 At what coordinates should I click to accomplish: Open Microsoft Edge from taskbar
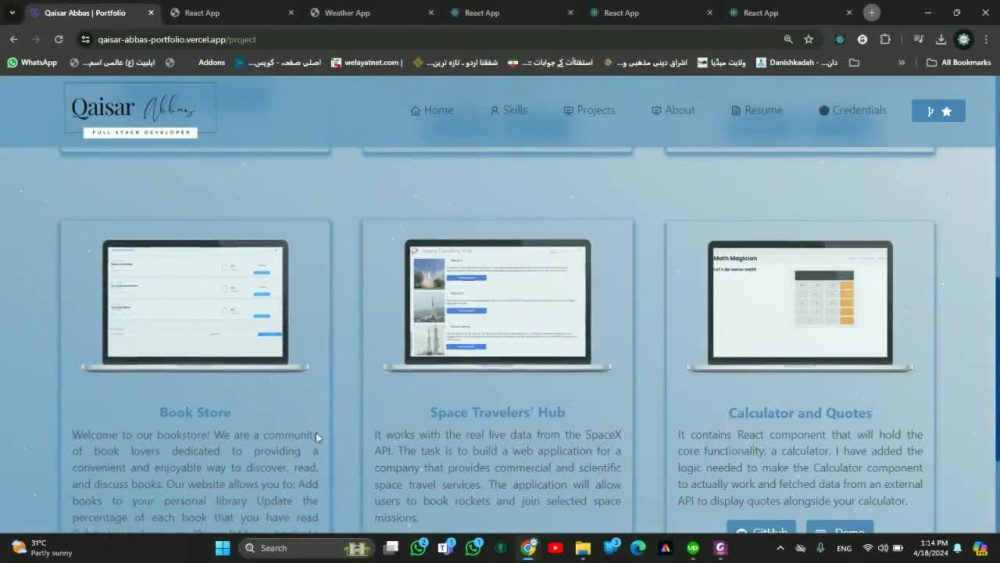(638, 548)
